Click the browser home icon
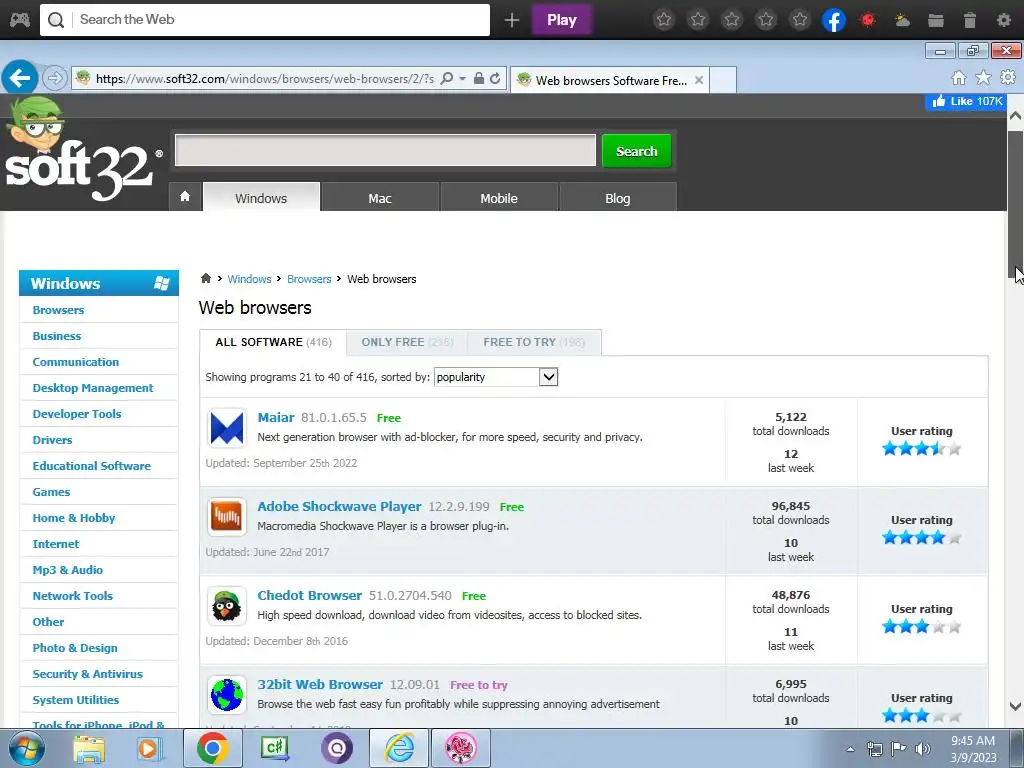 click(958, 78)
